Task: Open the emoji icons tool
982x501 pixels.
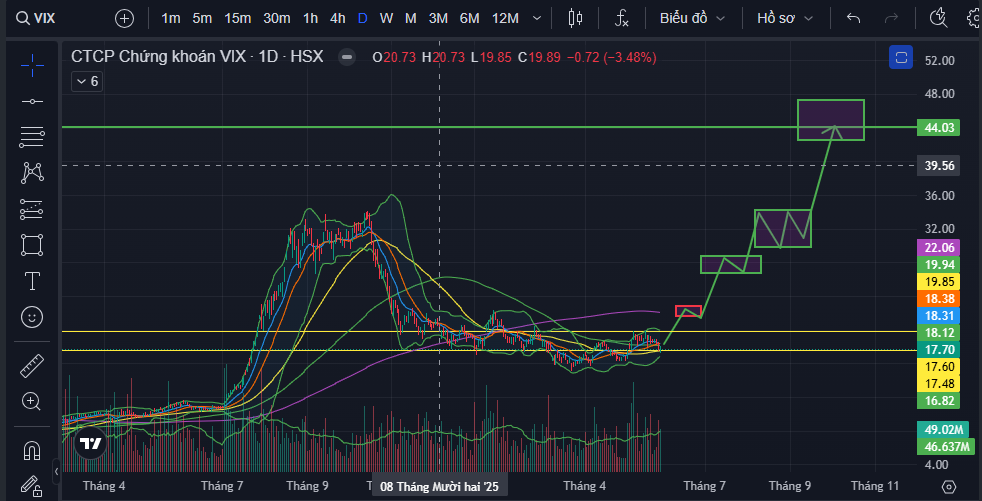Action: pyautogui.click(x=32, y=317)
